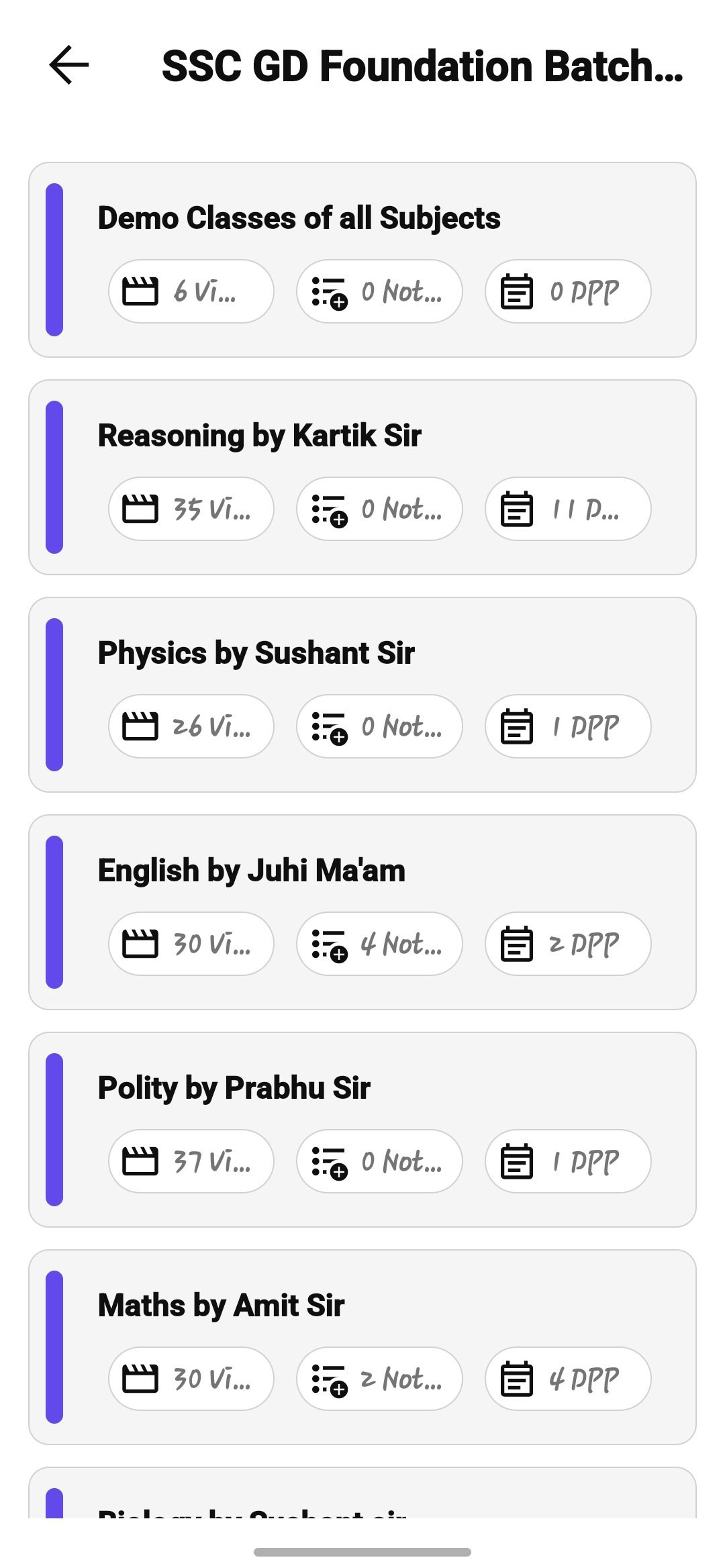Viewport: 725px width, 1568px height.
Task: Open DPP calendar icon for Physics by Sushant Sir
Action: point(517,726)
